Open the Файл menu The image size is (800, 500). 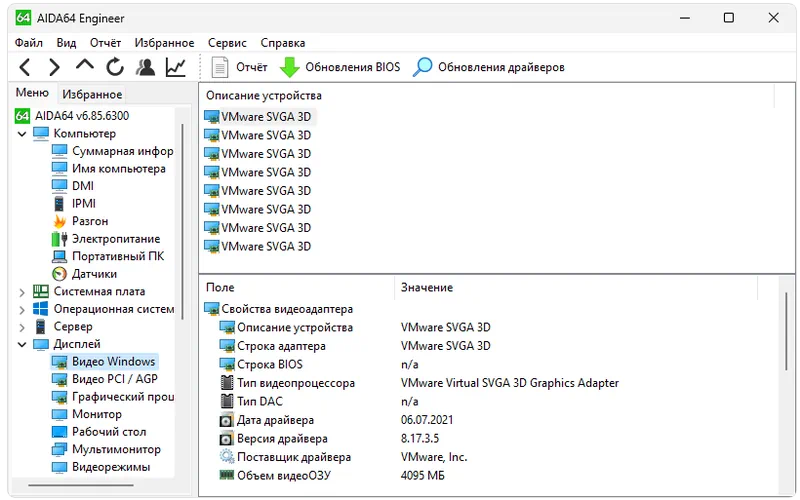[29, 43]
